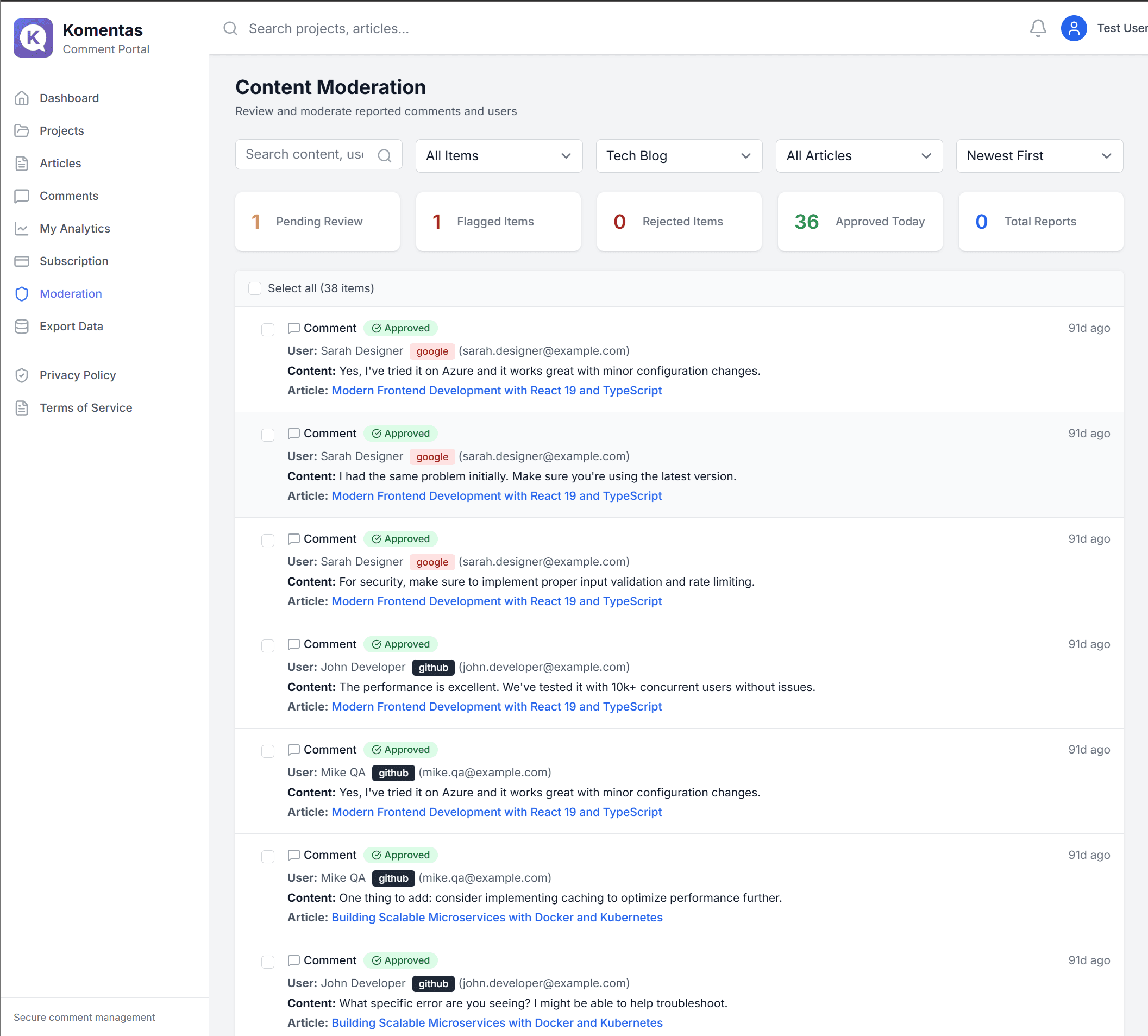The image size is (1148, 1036).
Task: Expand the Tech Blog project dropdown
Action: point(679,156)
